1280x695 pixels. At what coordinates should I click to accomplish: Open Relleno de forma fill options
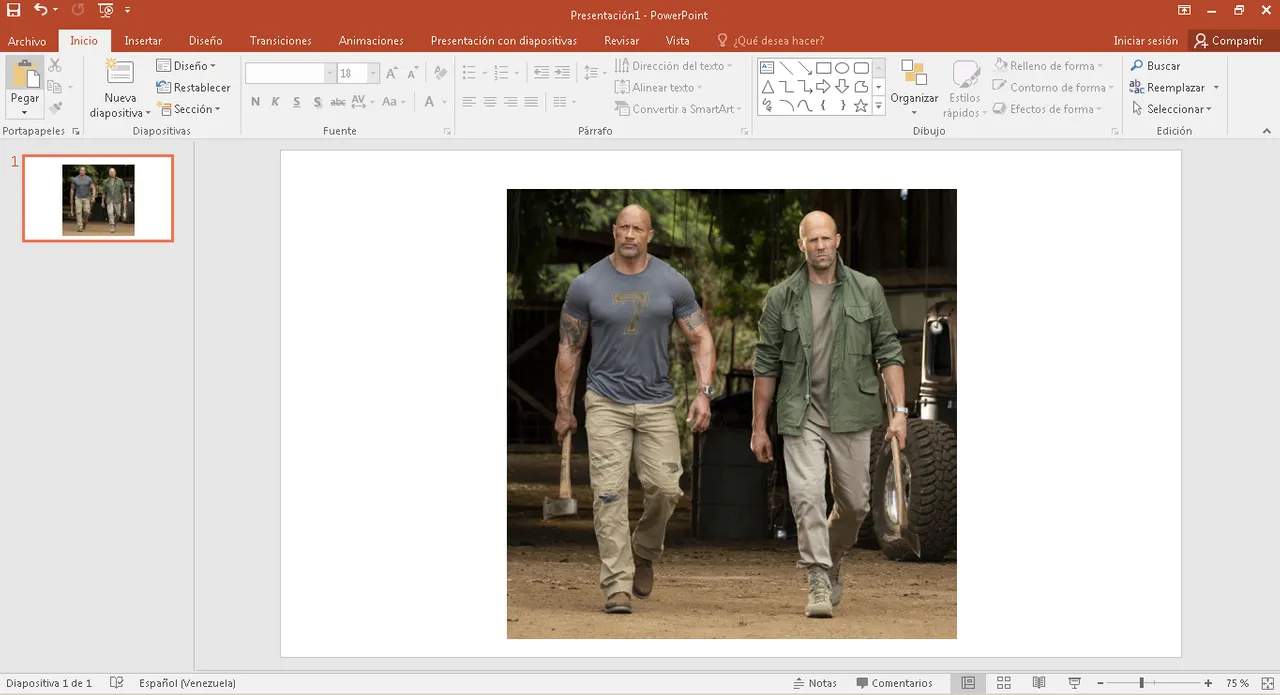tap(1048, 66)
